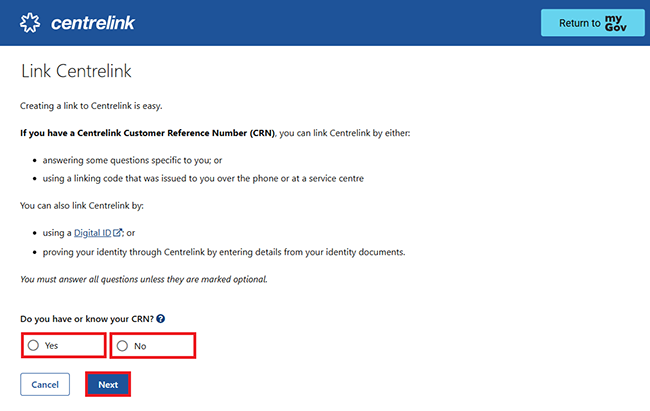Select the Yes radio button
Screen dimensions: 650x411
coord(33,345)
